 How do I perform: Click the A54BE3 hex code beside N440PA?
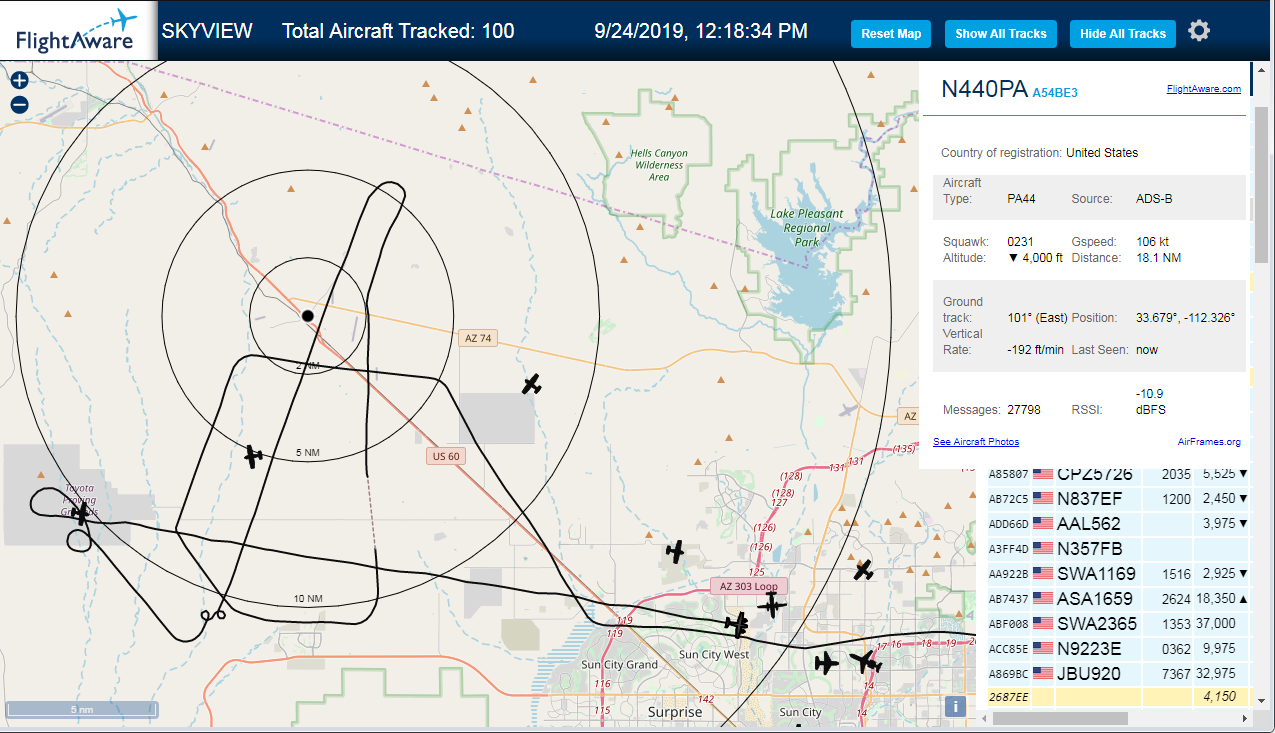pyautogui.click(x=1055, y=92)
